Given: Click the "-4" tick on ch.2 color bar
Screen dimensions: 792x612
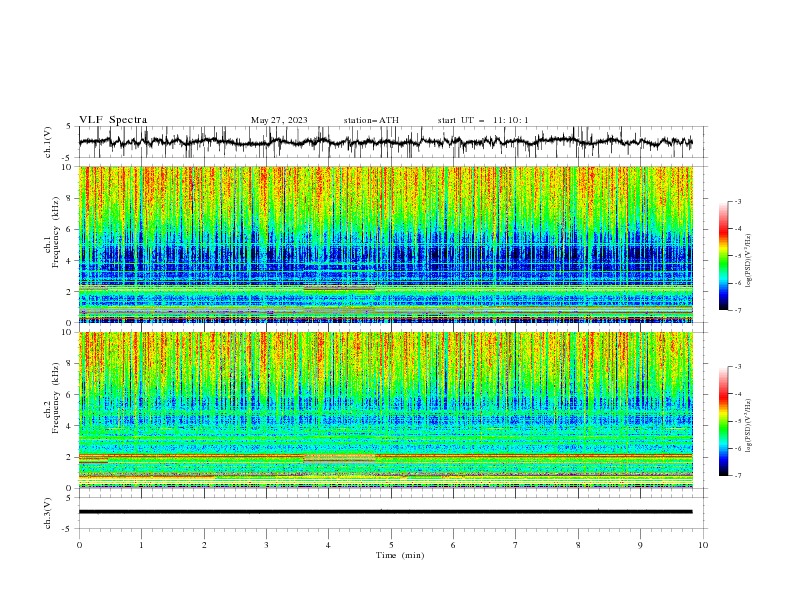Looking at the screenshot, I should 737,394.
